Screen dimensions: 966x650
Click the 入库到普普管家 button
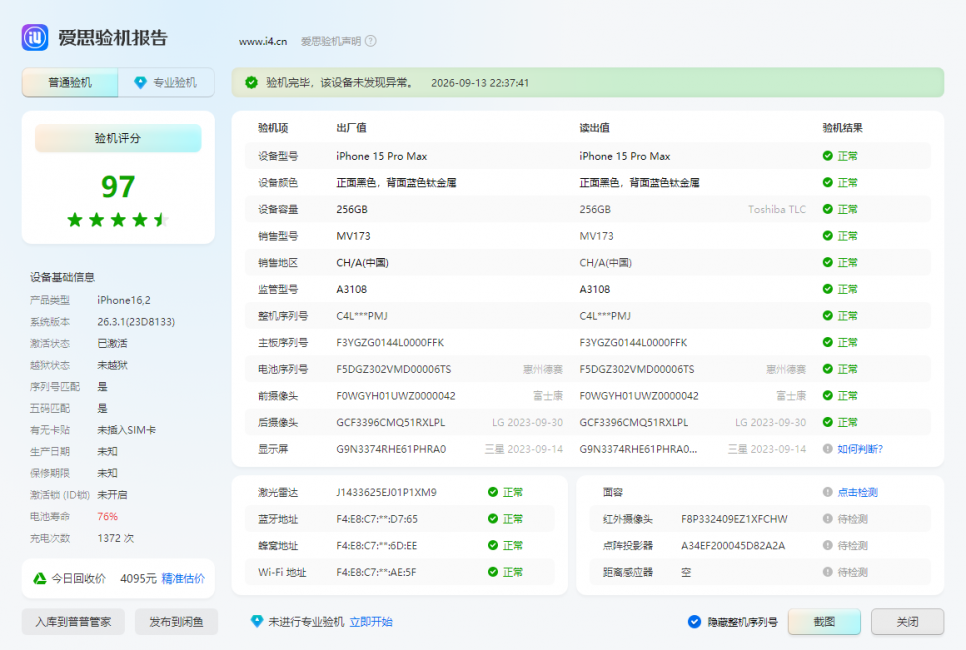(73, 622)
